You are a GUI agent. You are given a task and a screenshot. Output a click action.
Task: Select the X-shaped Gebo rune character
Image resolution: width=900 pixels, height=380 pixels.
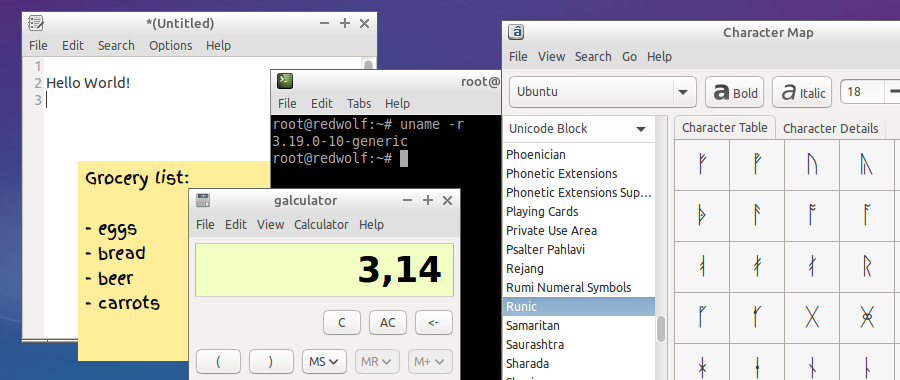812,317
